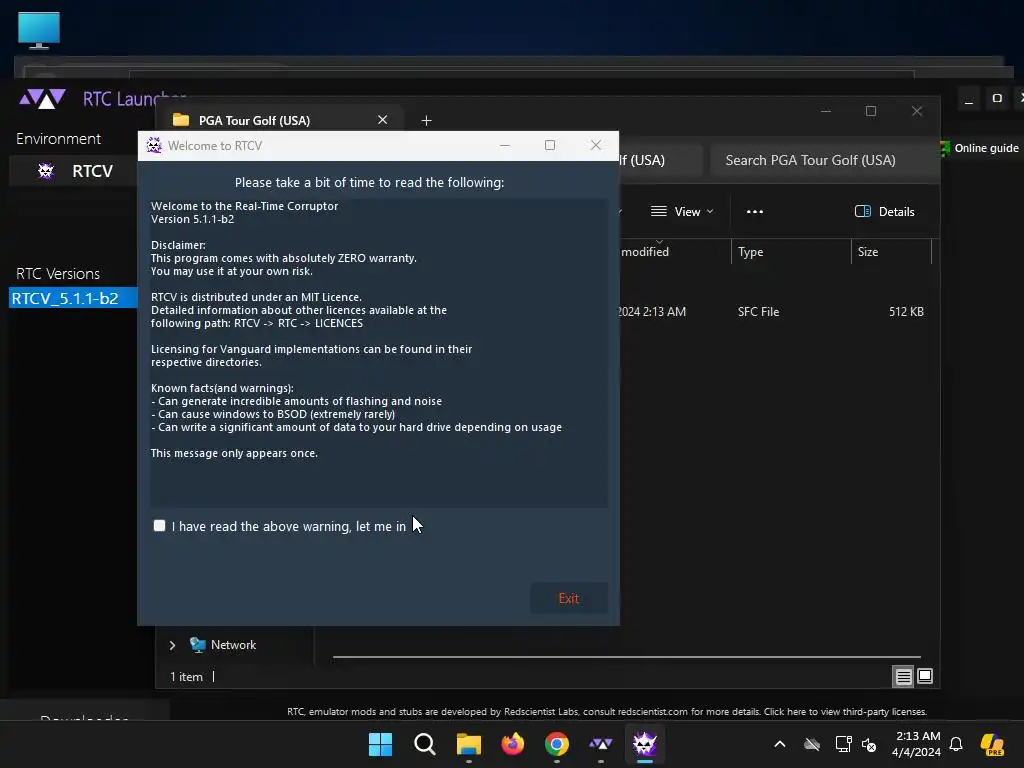1024x768 pixels.
Task: Open muted volume tray icon
Action: (x=869, y=744)
